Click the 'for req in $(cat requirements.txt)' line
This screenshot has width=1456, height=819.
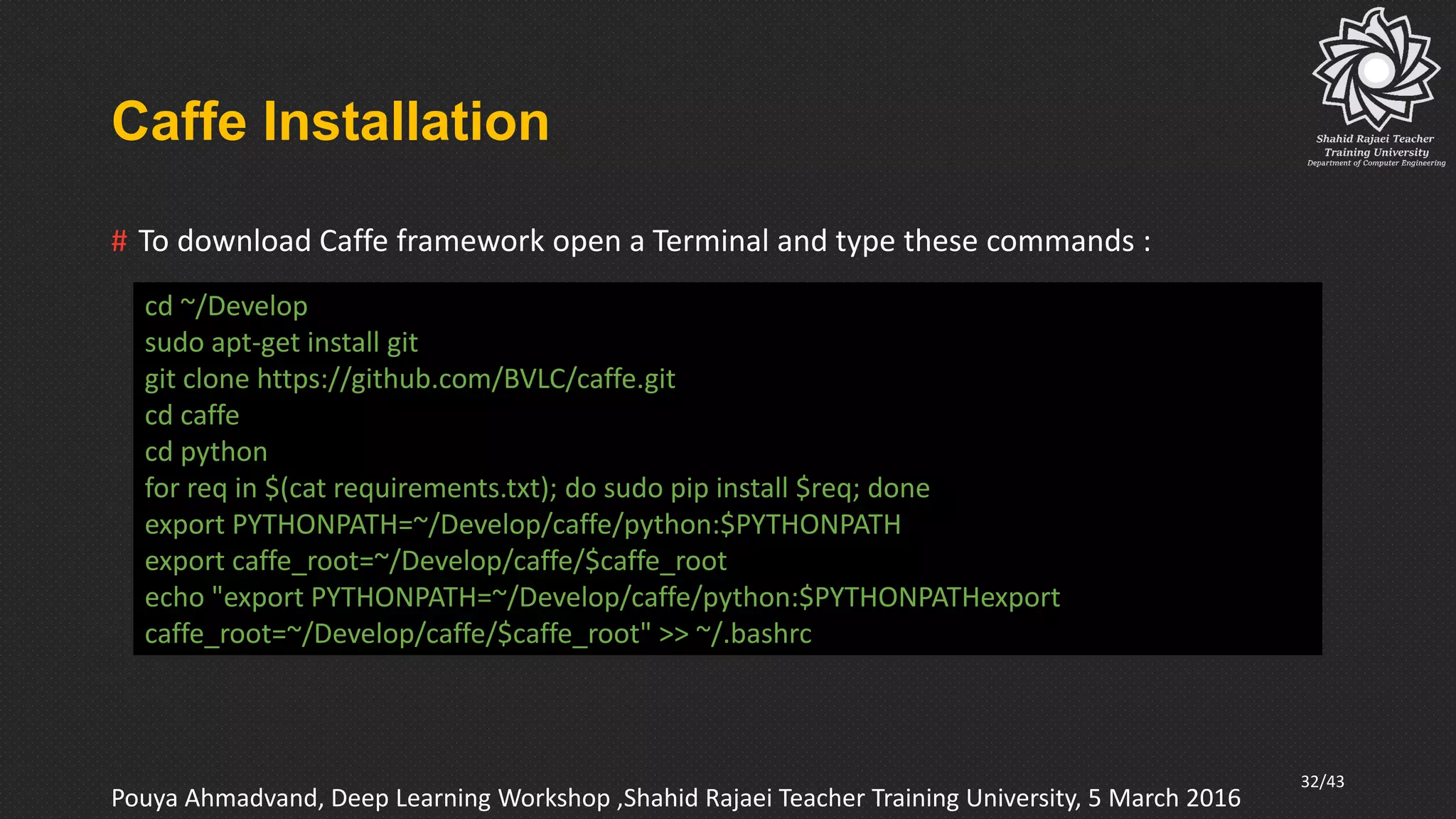click(x=537, y=488)
